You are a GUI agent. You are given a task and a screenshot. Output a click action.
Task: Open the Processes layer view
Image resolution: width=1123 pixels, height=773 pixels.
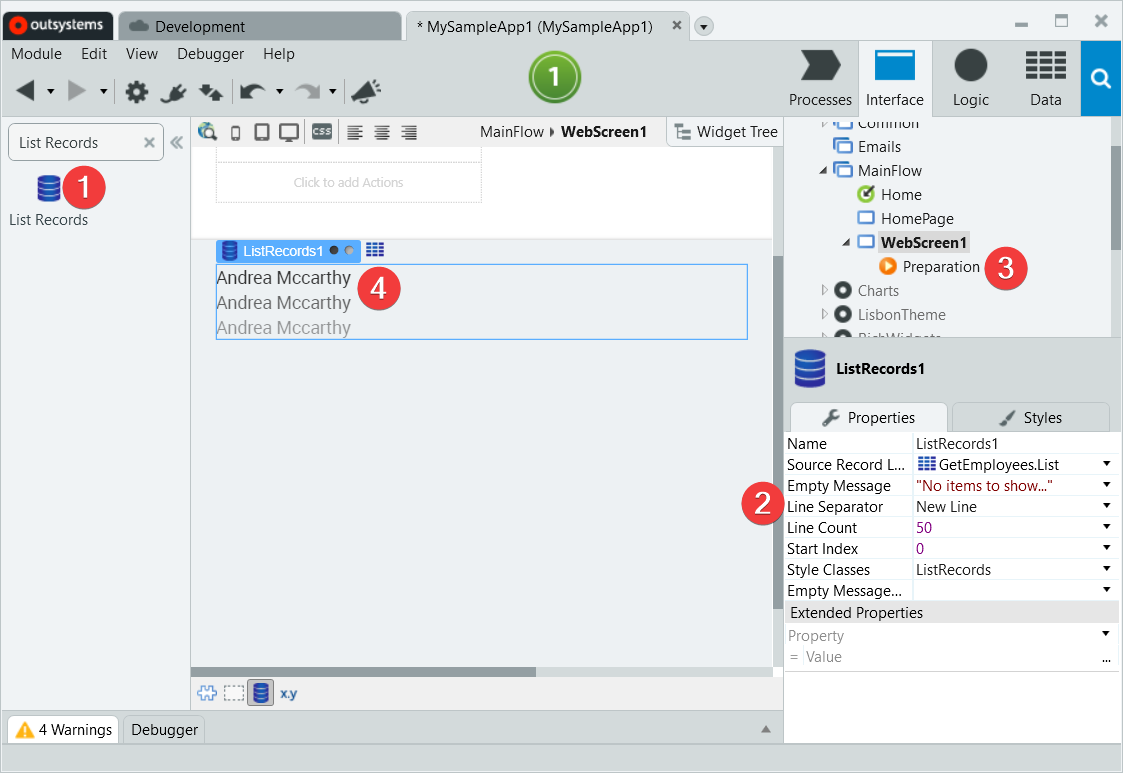(x=820, y=78)
